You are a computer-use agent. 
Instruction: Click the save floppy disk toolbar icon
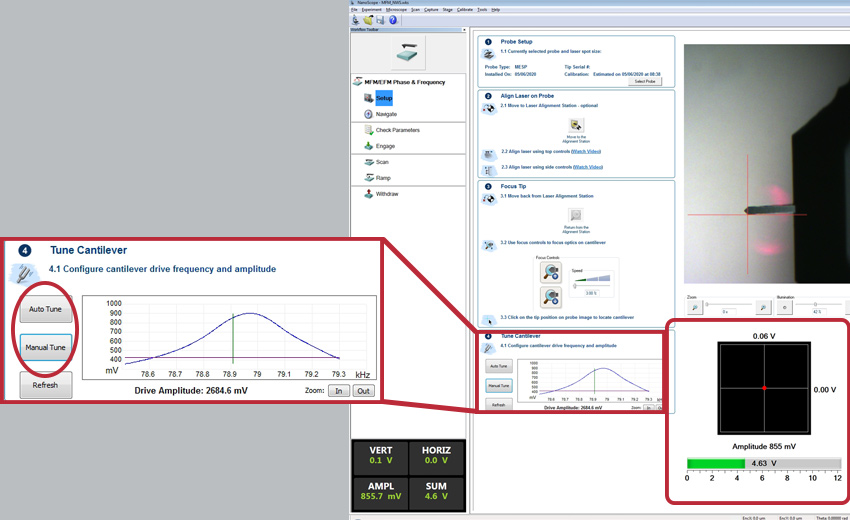click(380, 20)
